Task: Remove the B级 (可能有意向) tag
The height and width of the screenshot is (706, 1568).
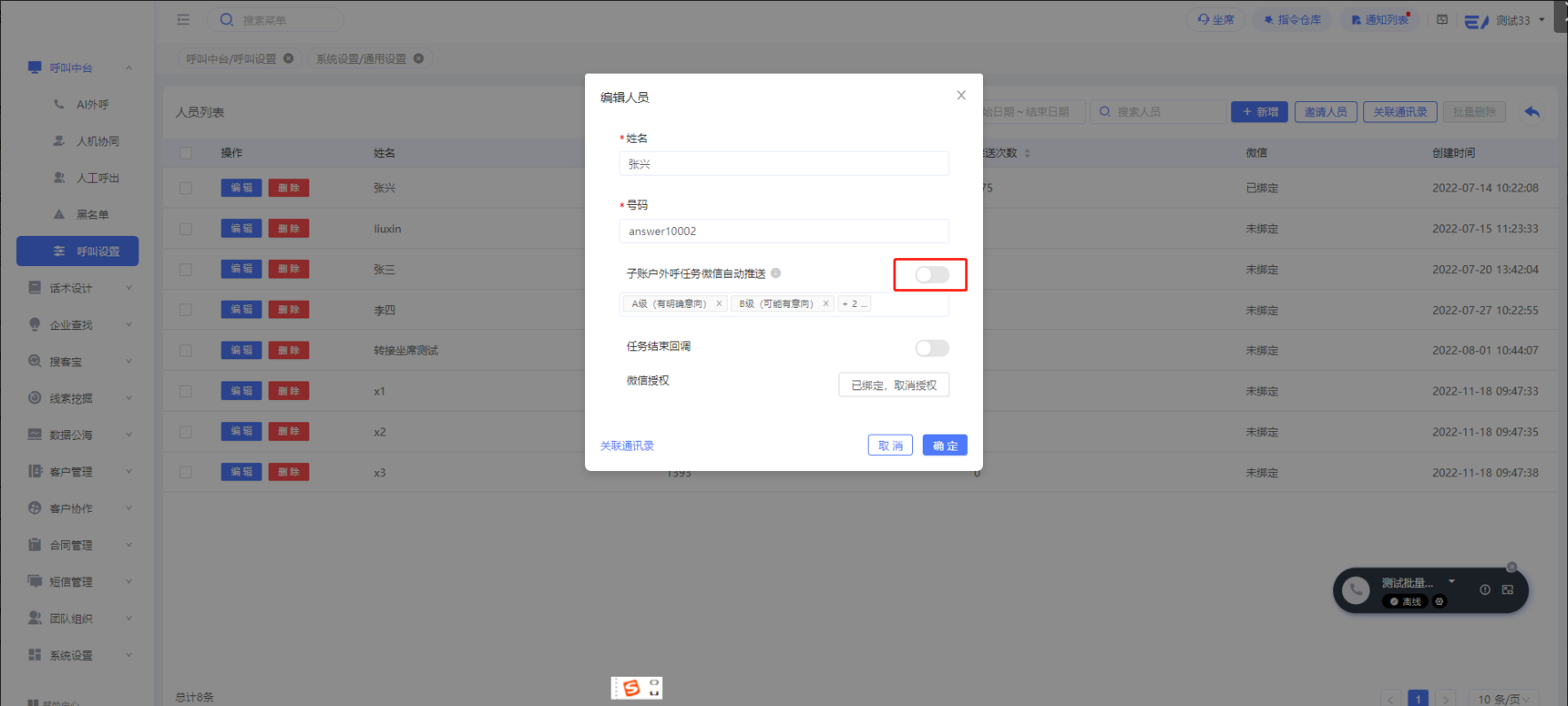Action: click(x=826, y=303)
